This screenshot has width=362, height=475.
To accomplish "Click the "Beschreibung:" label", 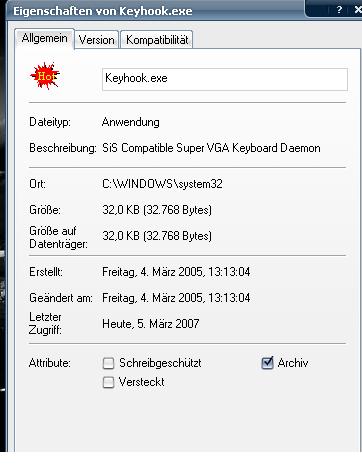I will tap(63, 148).
